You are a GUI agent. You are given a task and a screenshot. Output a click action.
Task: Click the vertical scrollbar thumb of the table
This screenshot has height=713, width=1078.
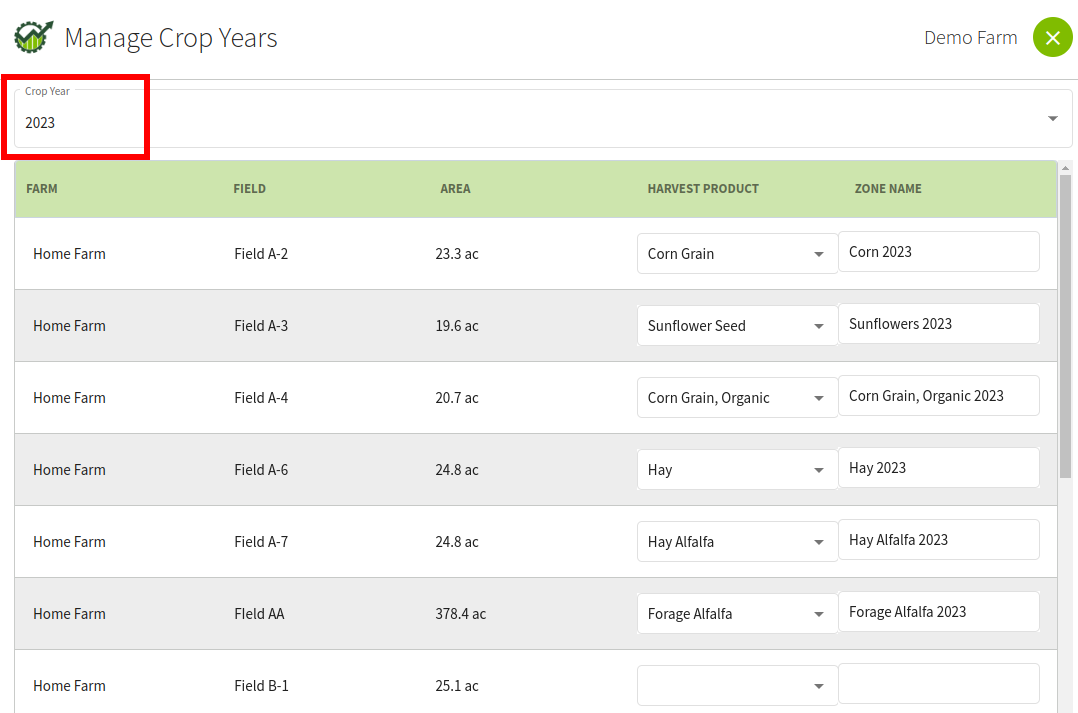1066,326
